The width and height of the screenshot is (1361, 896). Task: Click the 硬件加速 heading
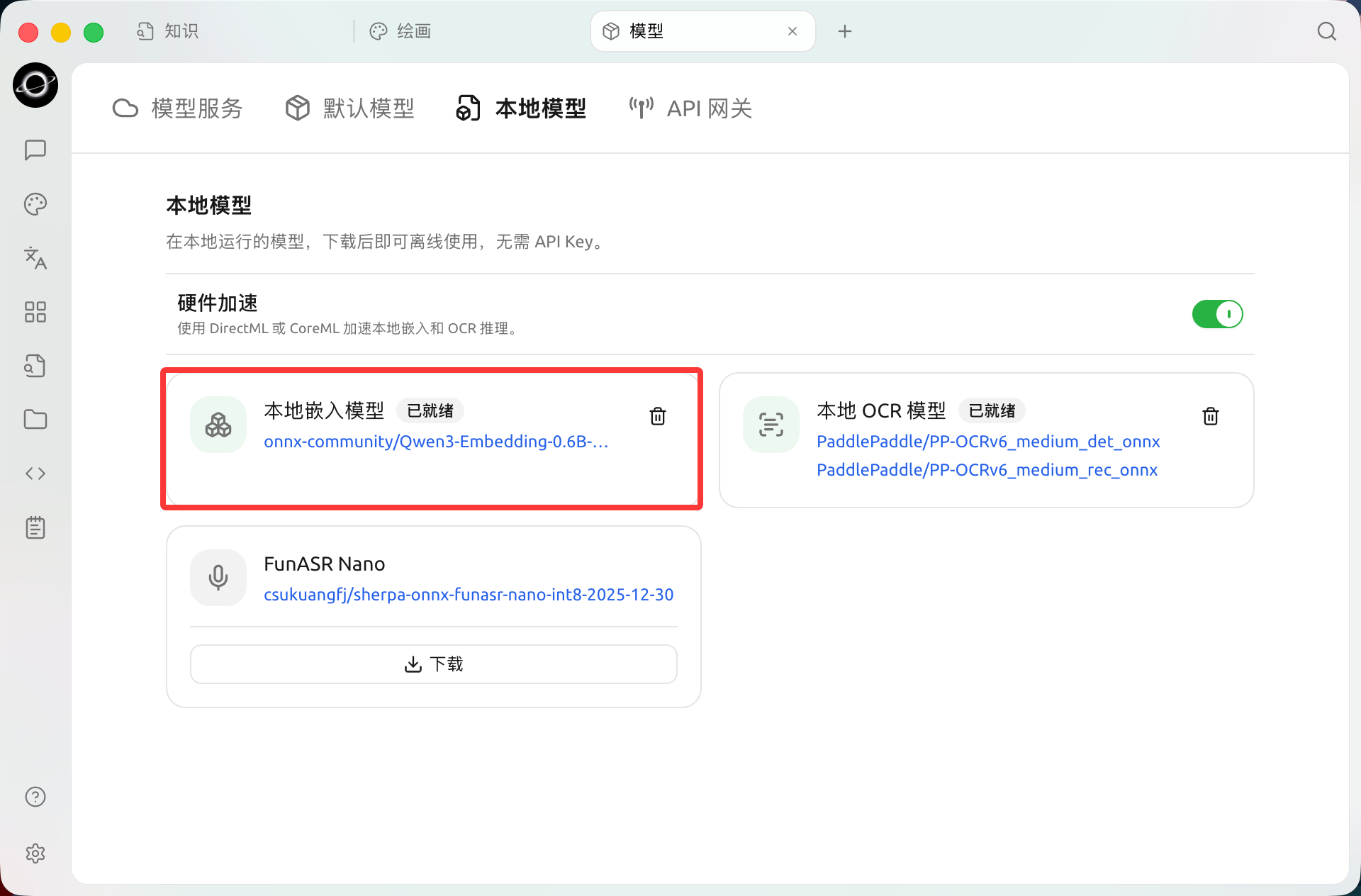(218, 303)
